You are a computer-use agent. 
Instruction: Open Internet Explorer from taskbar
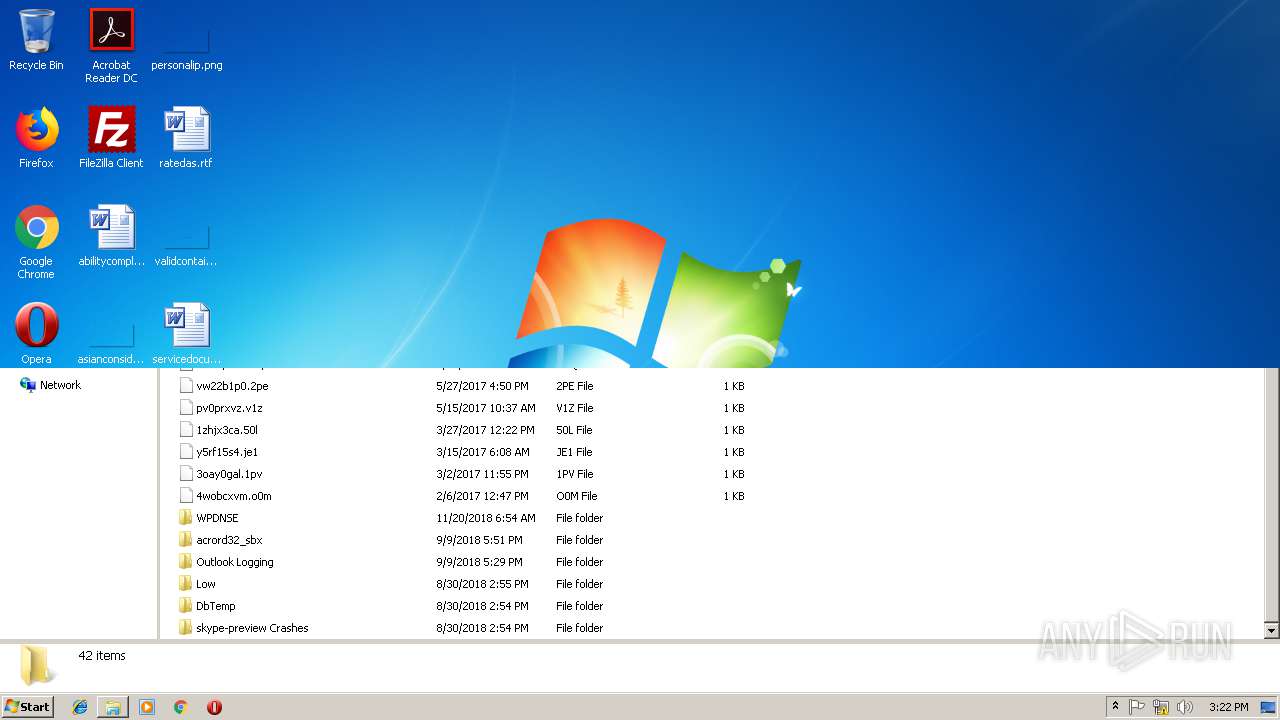[x=80, y=707]
